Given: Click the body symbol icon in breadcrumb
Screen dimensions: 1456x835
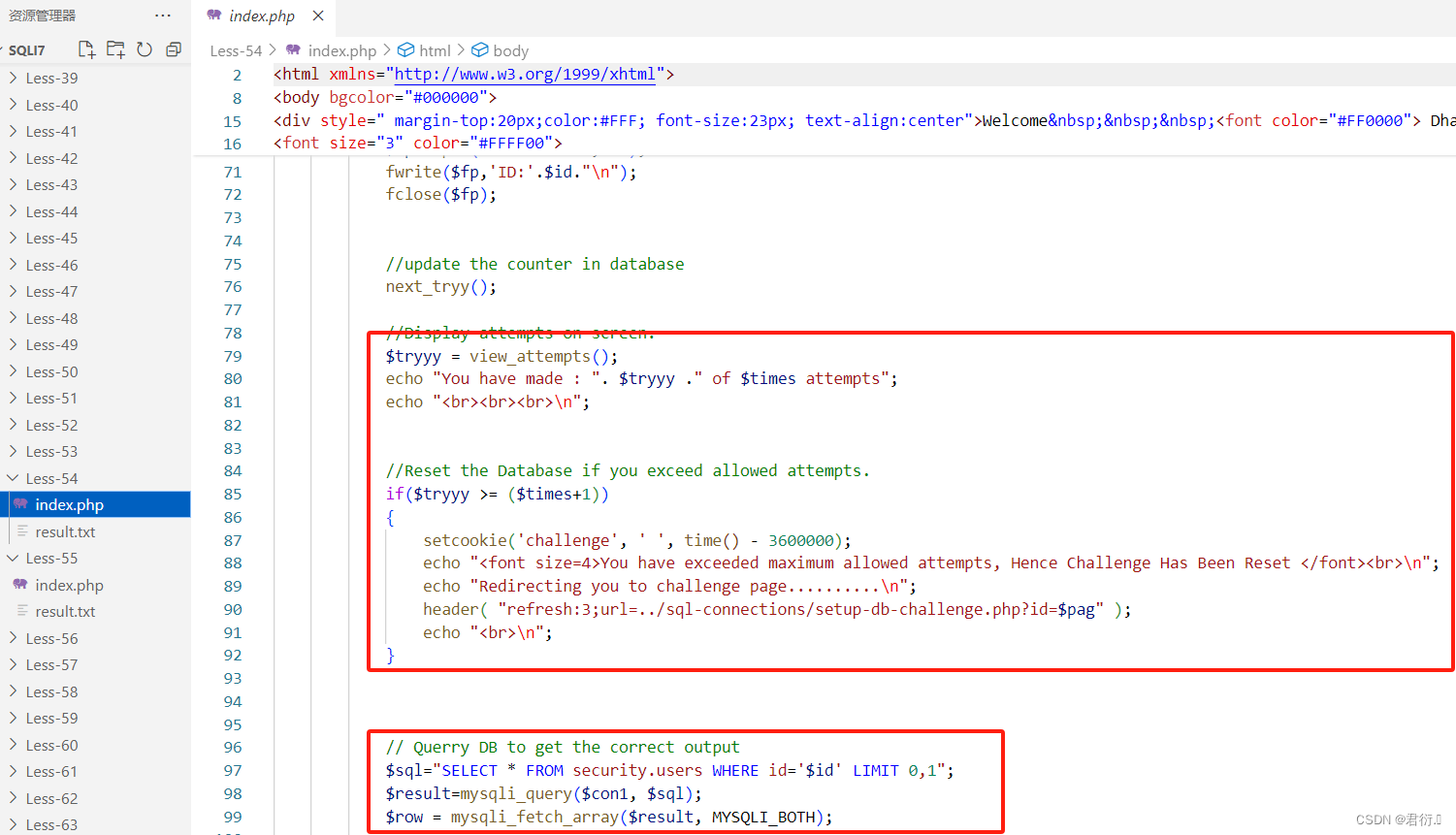Looking at the screenshot, I should [480, 50].
